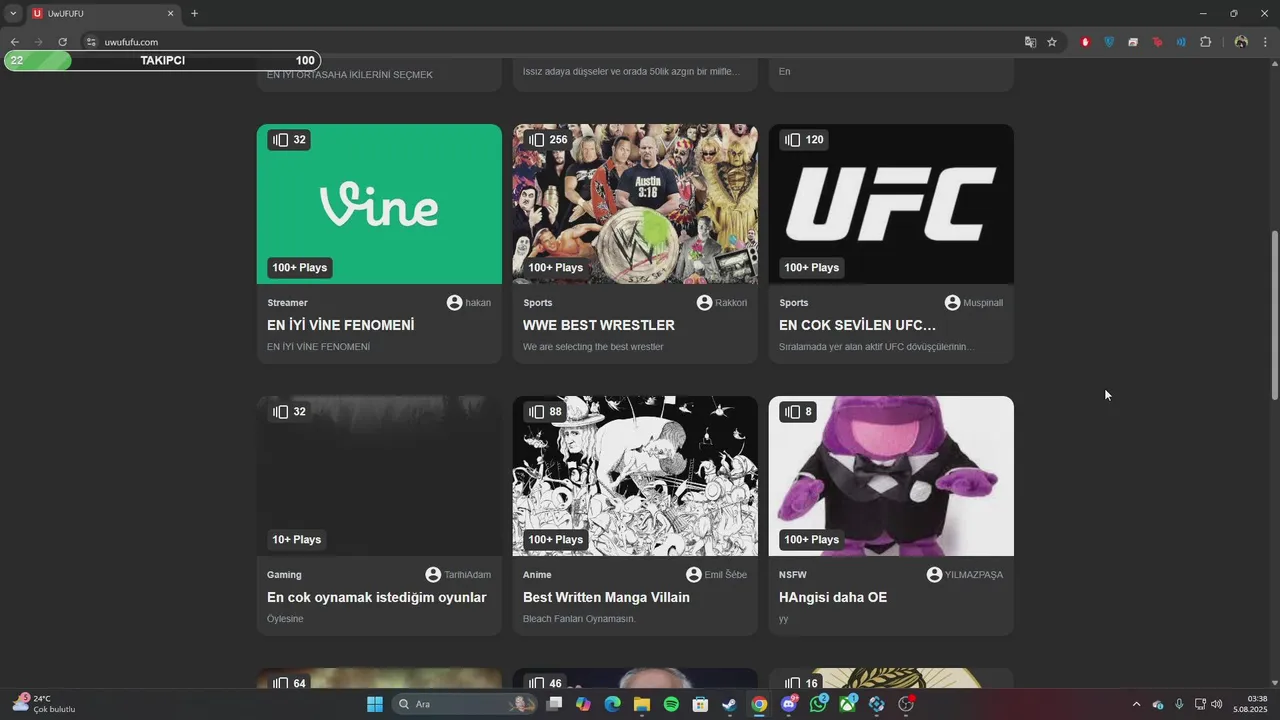Image resolution: width=1280 pixels, height=720 pixels.
Task: Open File Explorer from taskbar
Action: 642,704
